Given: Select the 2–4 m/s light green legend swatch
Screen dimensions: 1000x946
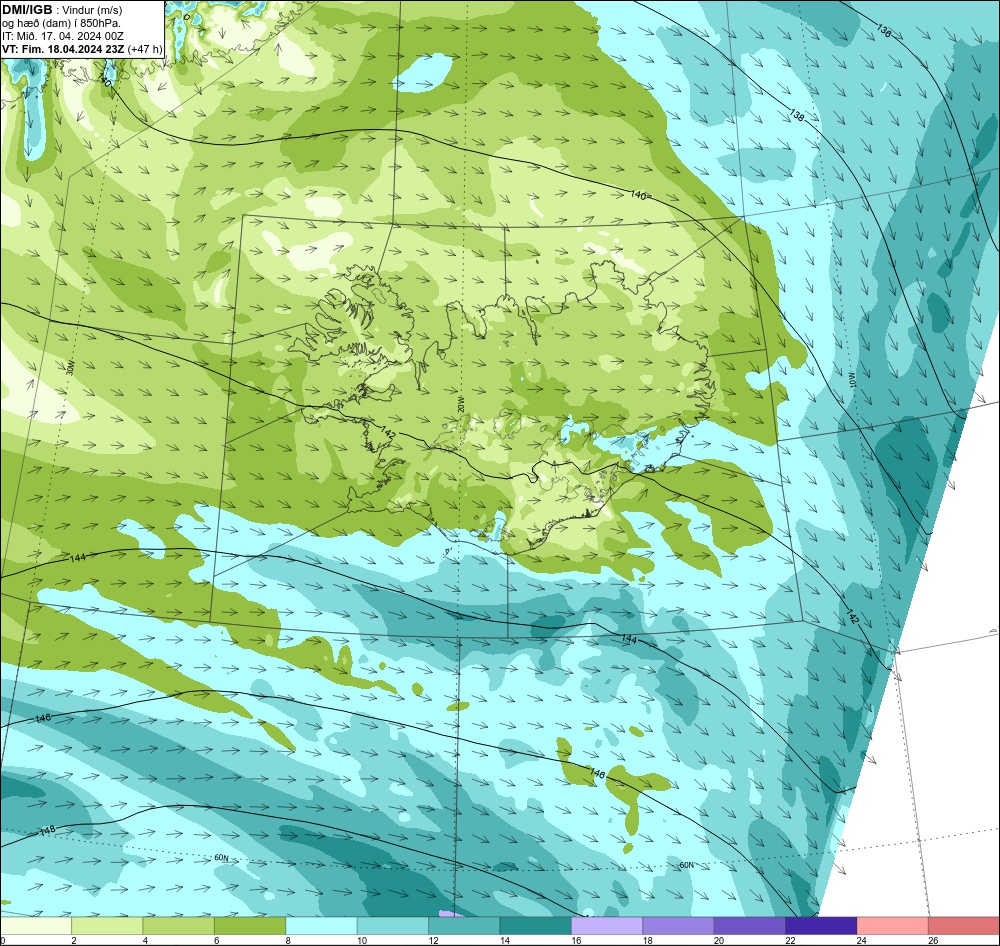Looking at the screenshot, I should click(107, 925).
